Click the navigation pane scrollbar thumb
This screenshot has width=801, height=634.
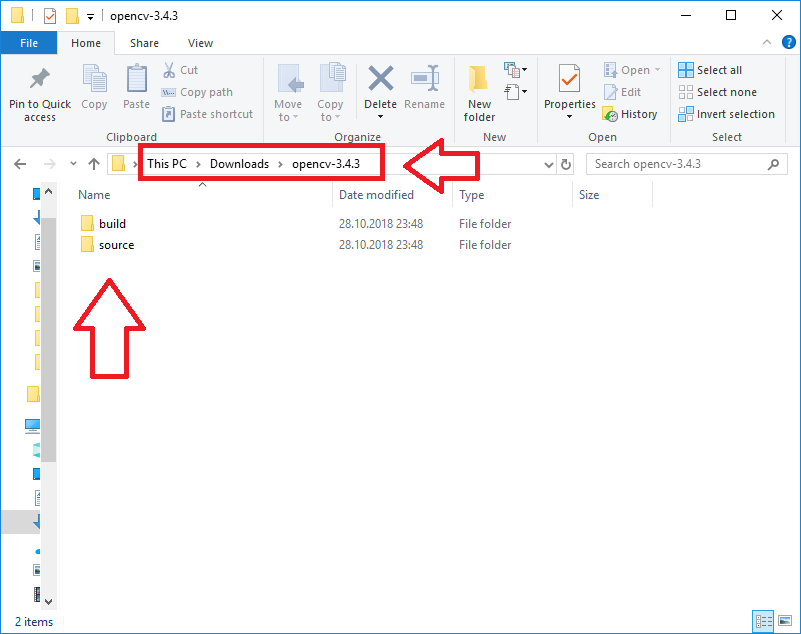[x=49, y=340]
